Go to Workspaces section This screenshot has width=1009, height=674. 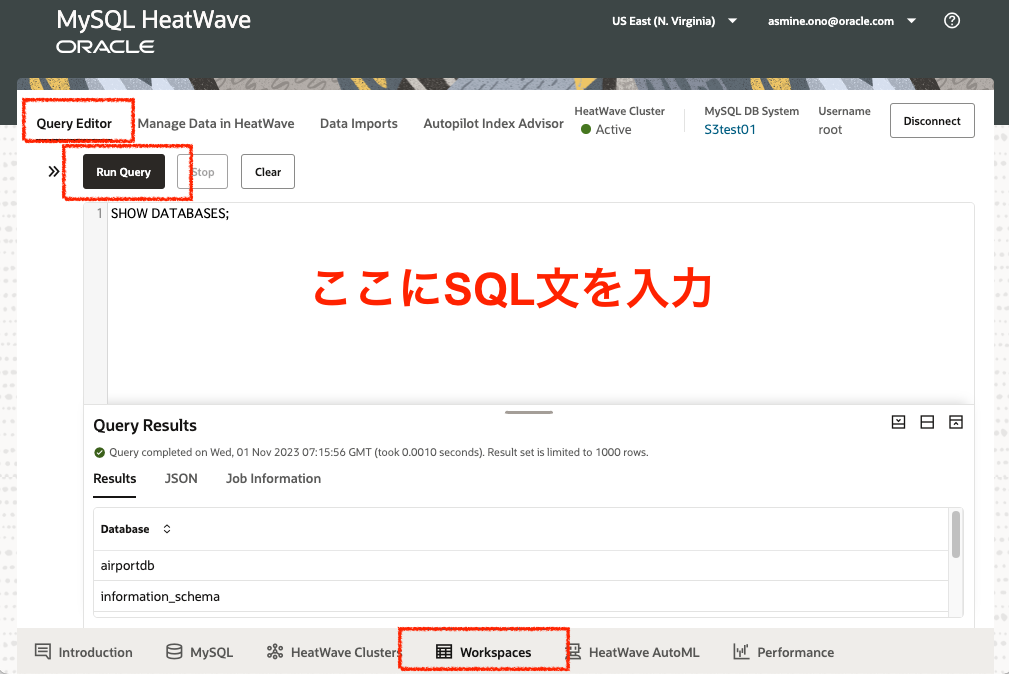pyautogui.click(x=495, y=652)
